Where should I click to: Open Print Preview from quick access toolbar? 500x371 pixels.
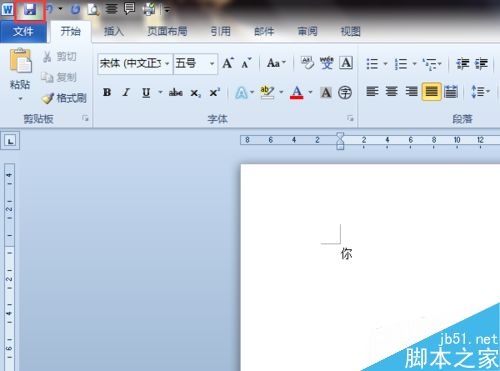coord(93,10)
